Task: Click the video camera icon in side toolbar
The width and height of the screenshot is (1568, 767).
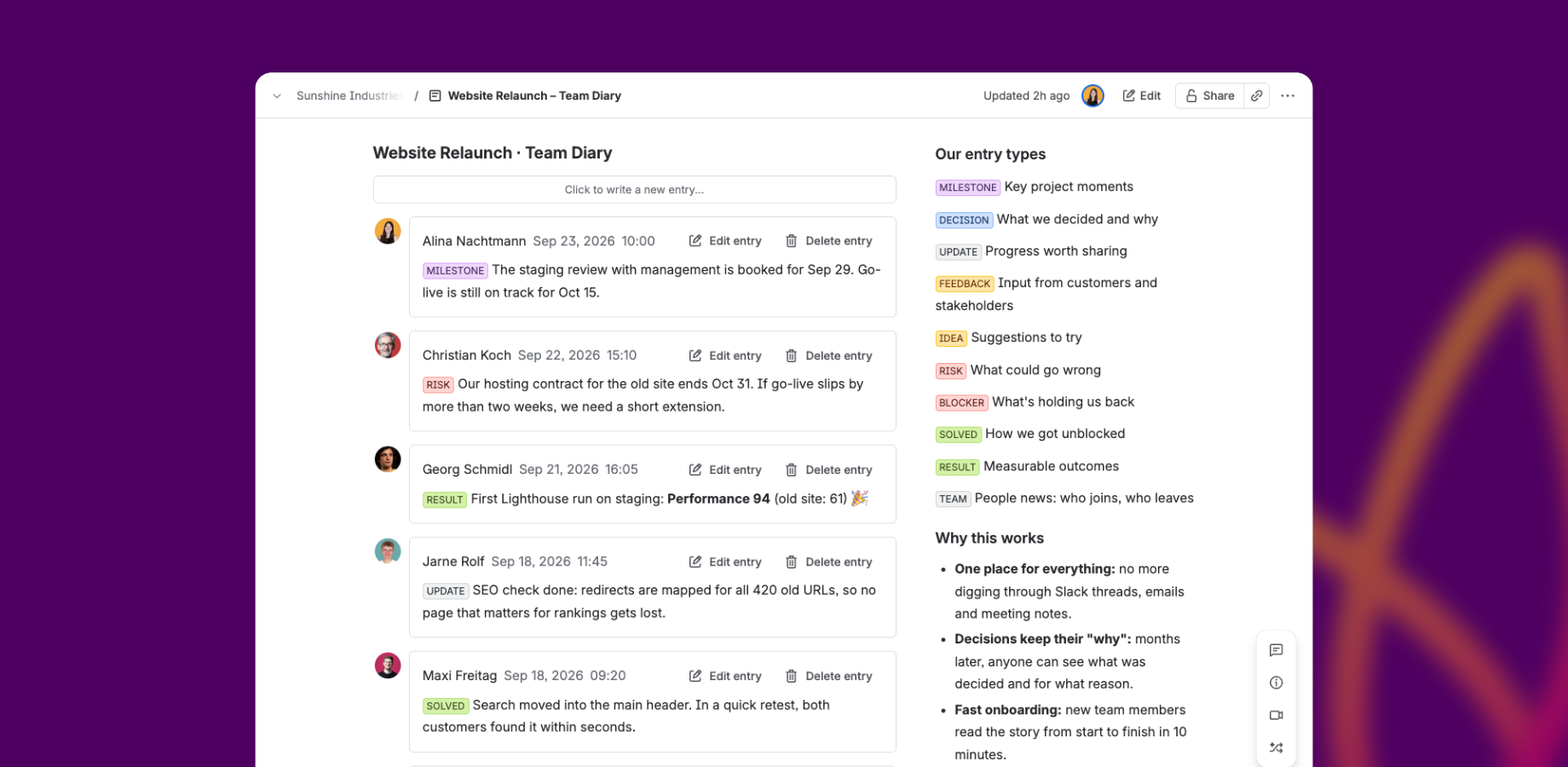Action: (x=1276, y=715)
